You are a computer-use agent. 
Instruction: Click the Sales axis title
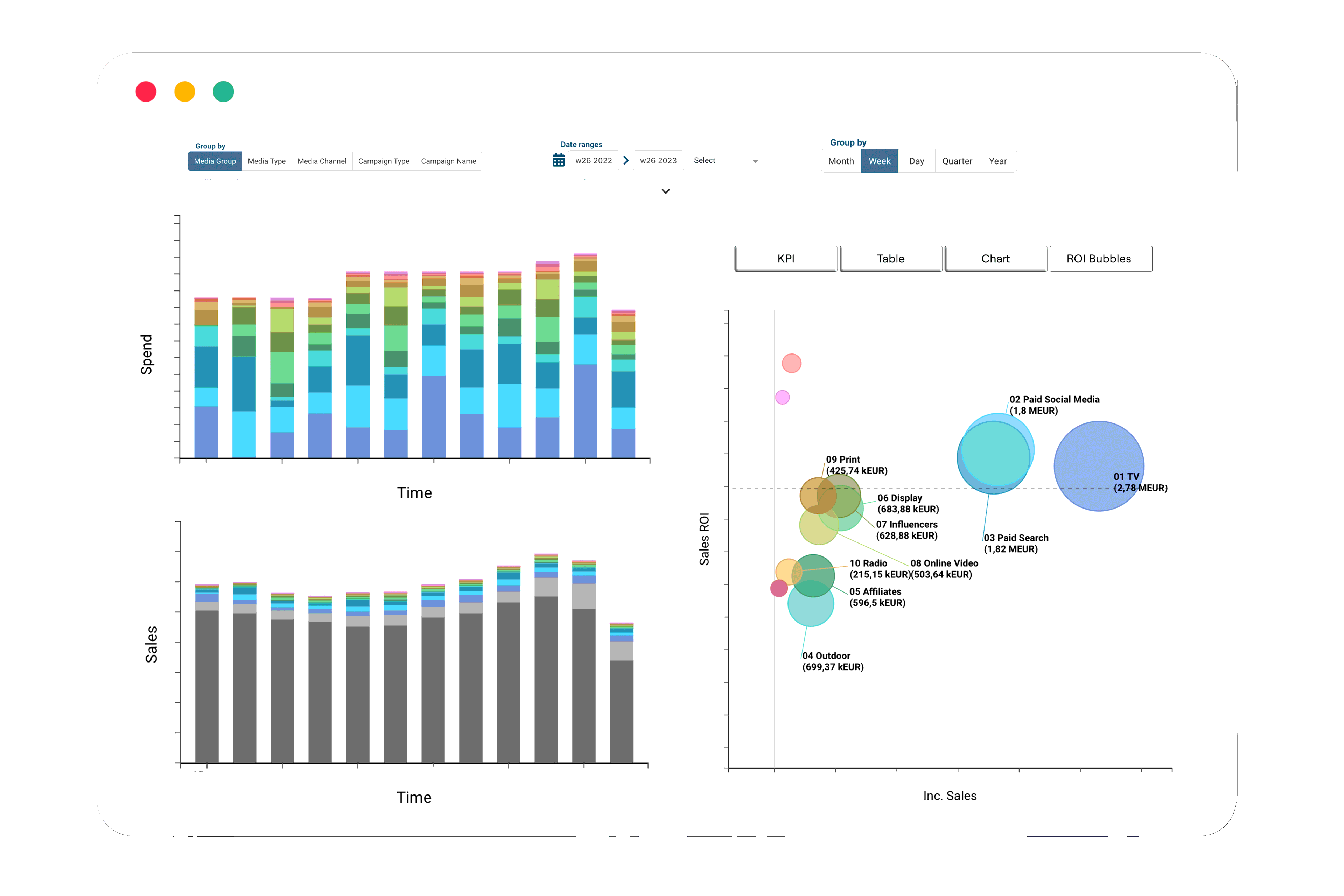coord(151,644)
